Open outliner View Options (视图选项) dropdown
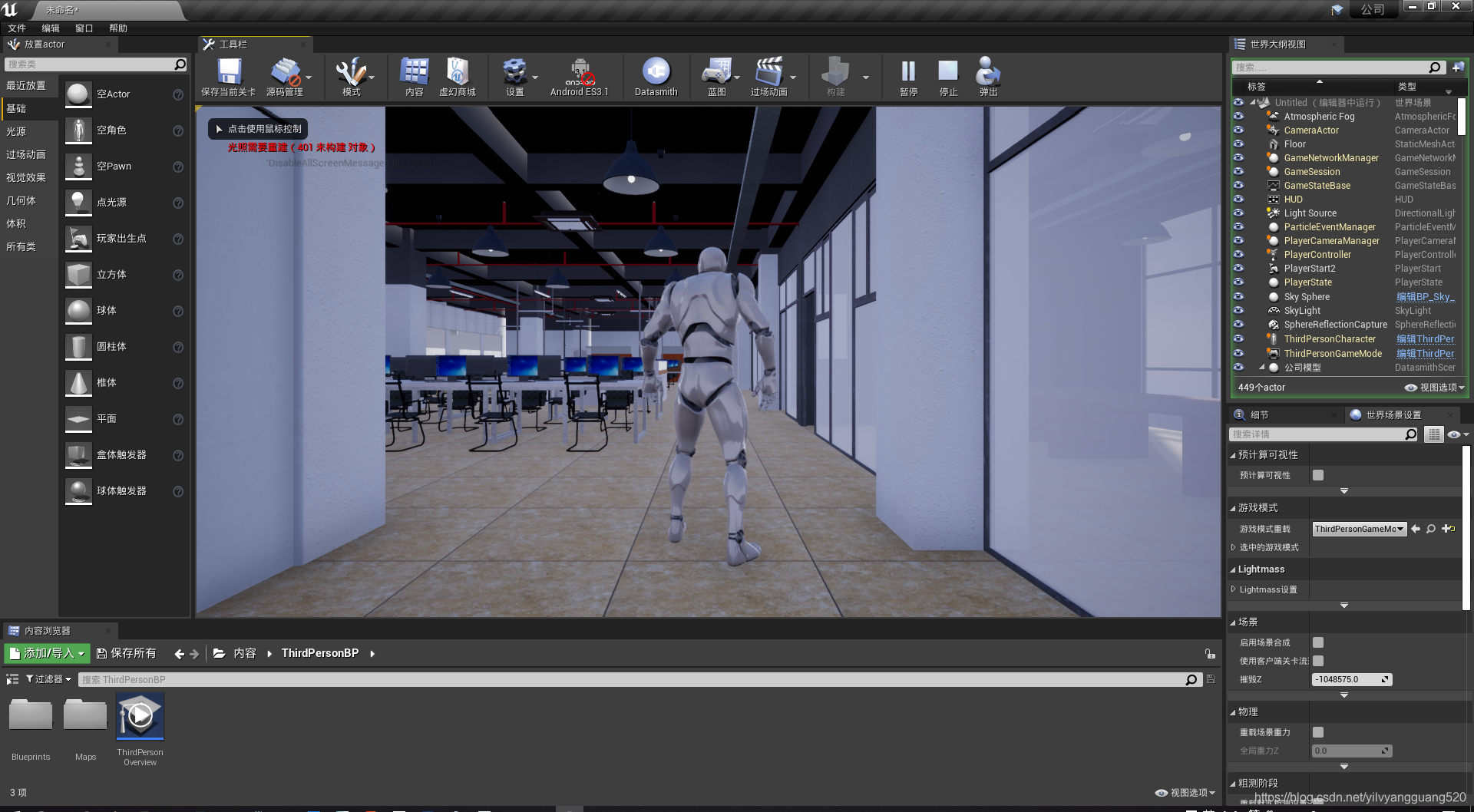Viewport: 1474px width, 812px height. pyautogui.click(x=1434, y=388)
